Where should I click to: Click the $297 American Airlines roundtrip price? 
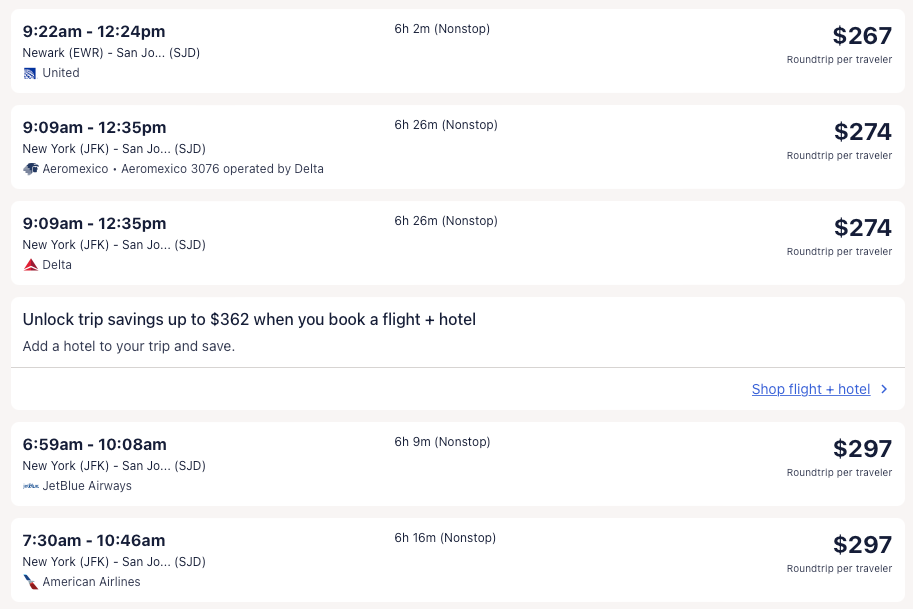coord(861,545)
